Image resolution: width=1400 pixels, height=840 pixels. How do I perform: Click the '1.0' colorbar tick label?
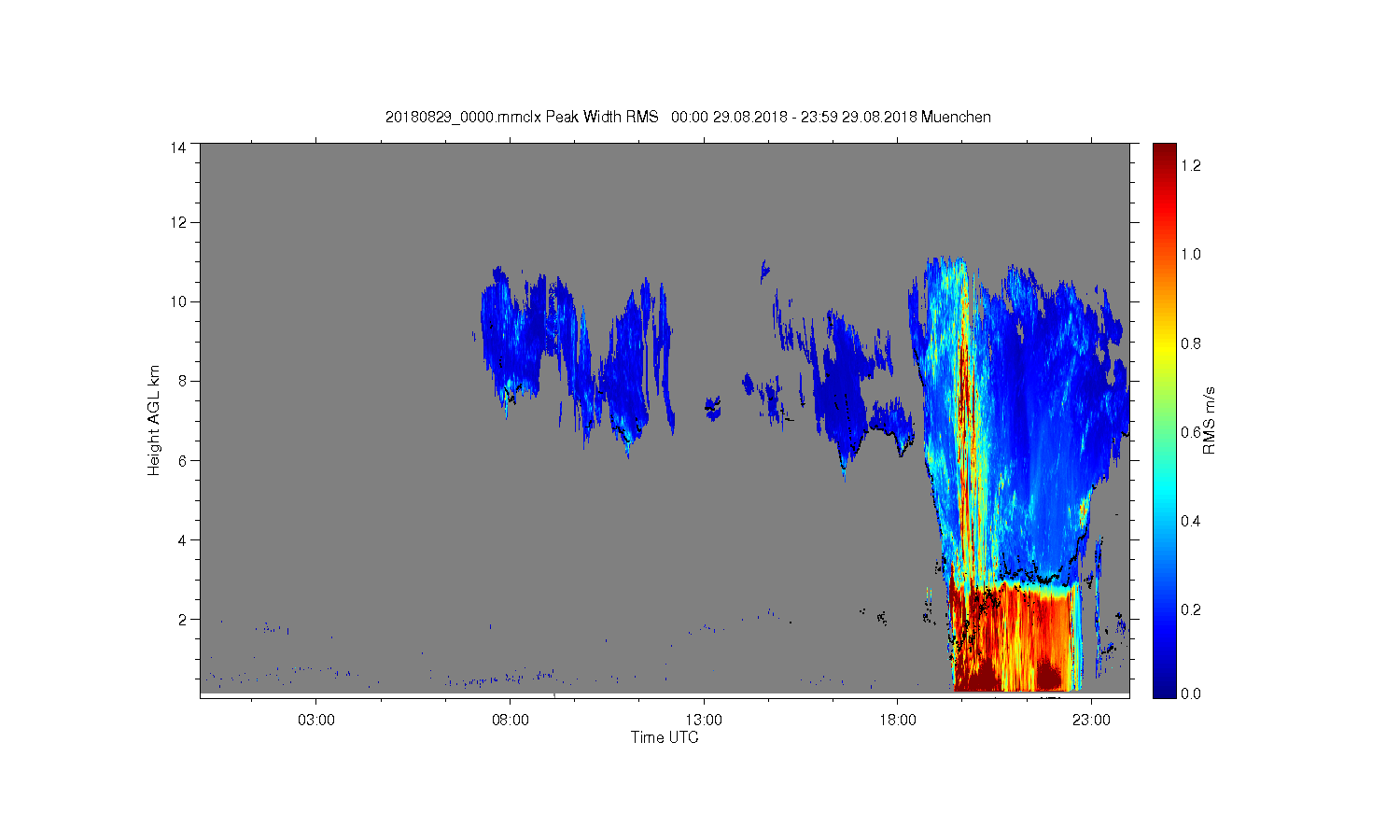point(1191,254)
